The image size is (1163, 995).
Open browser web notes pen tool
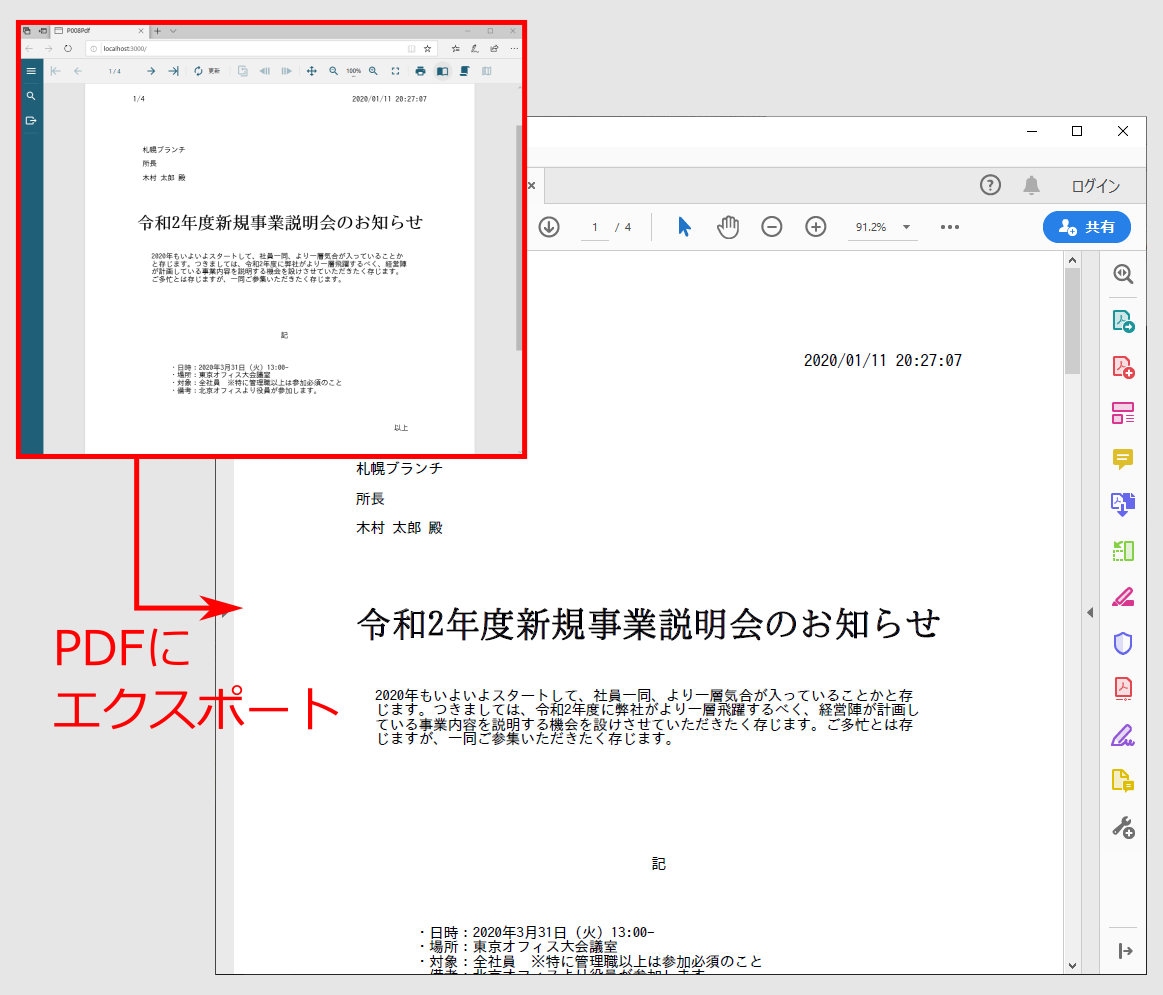tap(475, 48)
